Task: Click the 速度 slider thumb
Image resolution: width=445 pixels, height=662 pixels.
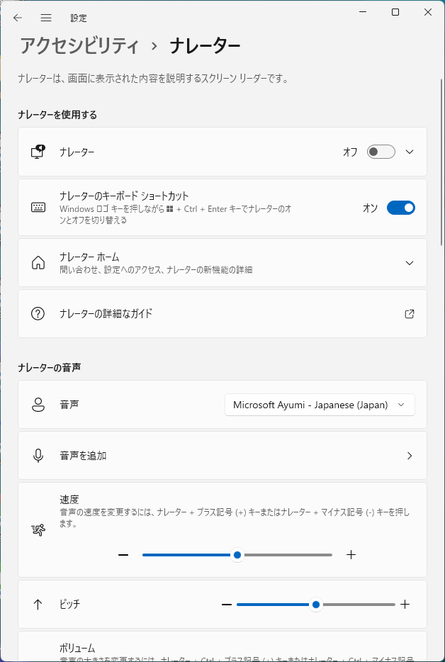Action: coord(237,555)
